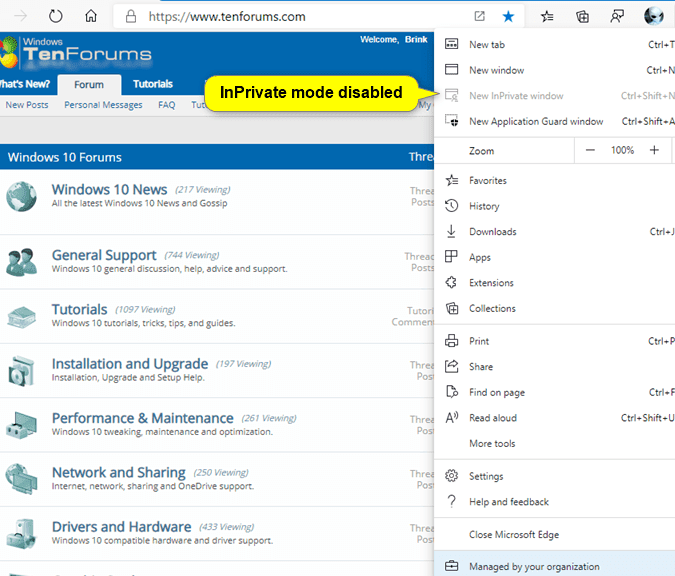The image size is (675, 576).
Task: Click the Brink username link
Action: [x=416, y=39]
